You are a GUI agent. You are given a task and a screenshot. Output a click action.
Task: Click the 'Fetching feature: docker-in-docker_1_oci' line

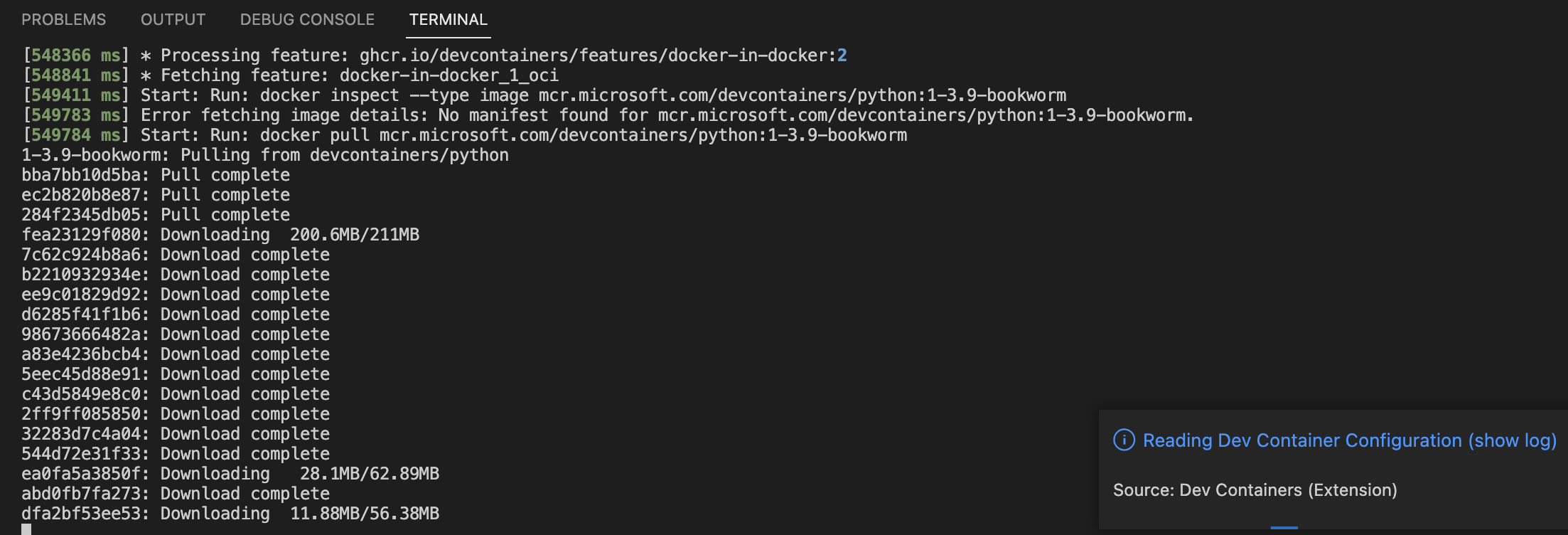(x=291, y=75)
